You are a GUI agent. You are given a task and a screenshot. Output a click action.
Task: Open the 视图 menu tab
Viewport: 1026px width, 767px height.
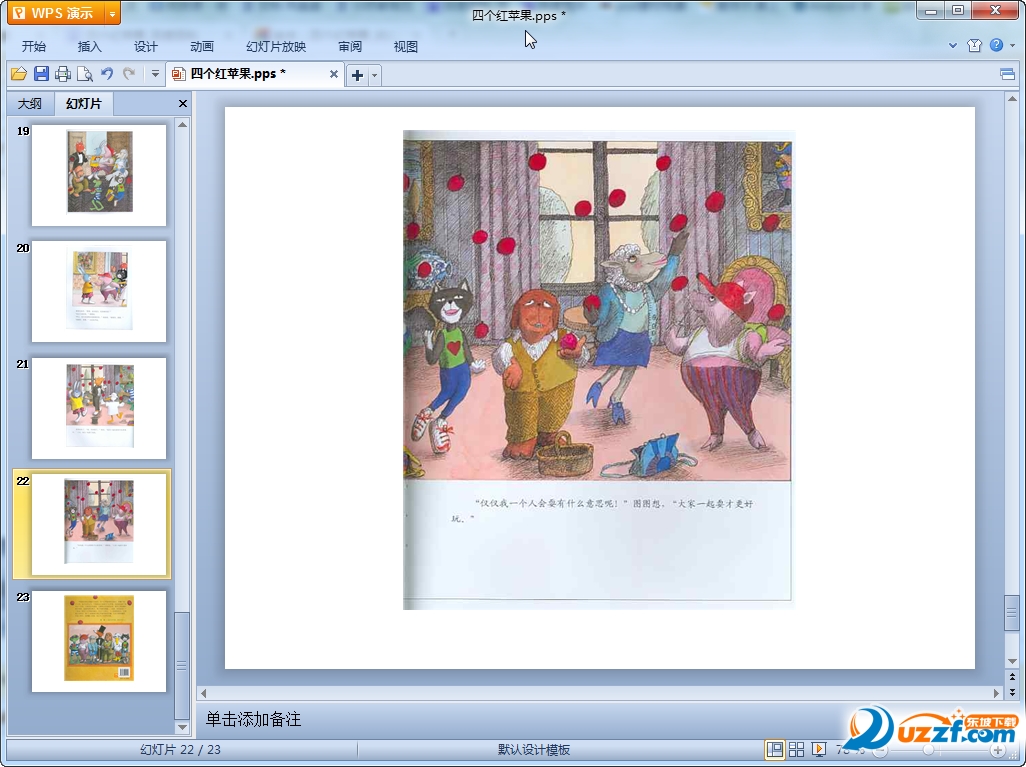click(406, 46)
